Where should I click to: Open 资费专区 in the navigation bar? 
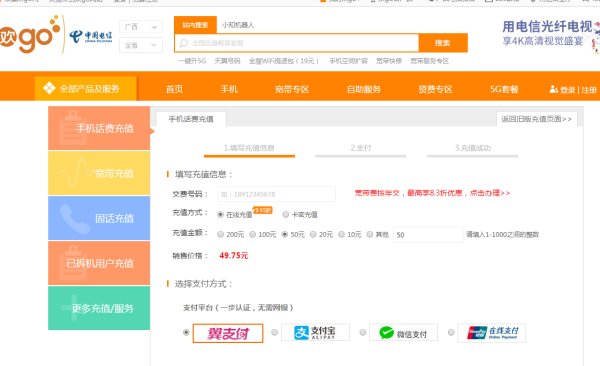pyautogui.click(x=435, y=89)
